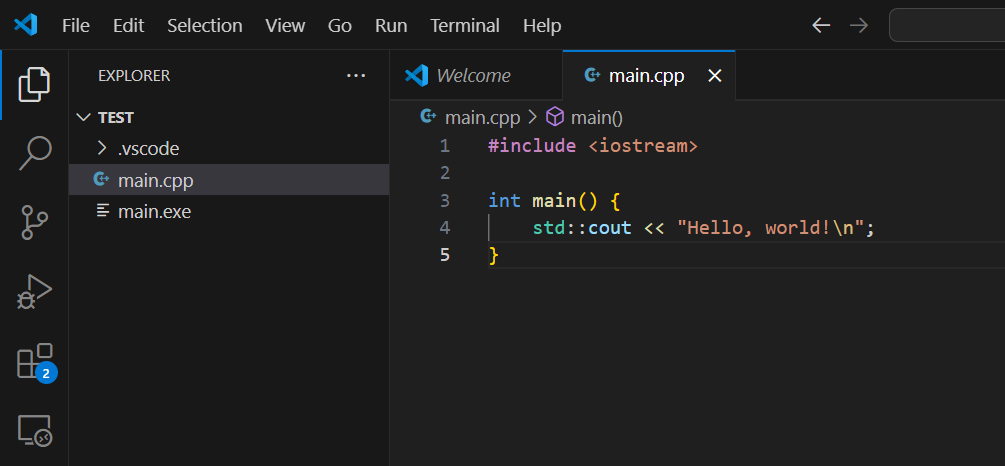
Task: Click the command center search box
Action: [946, 25]
